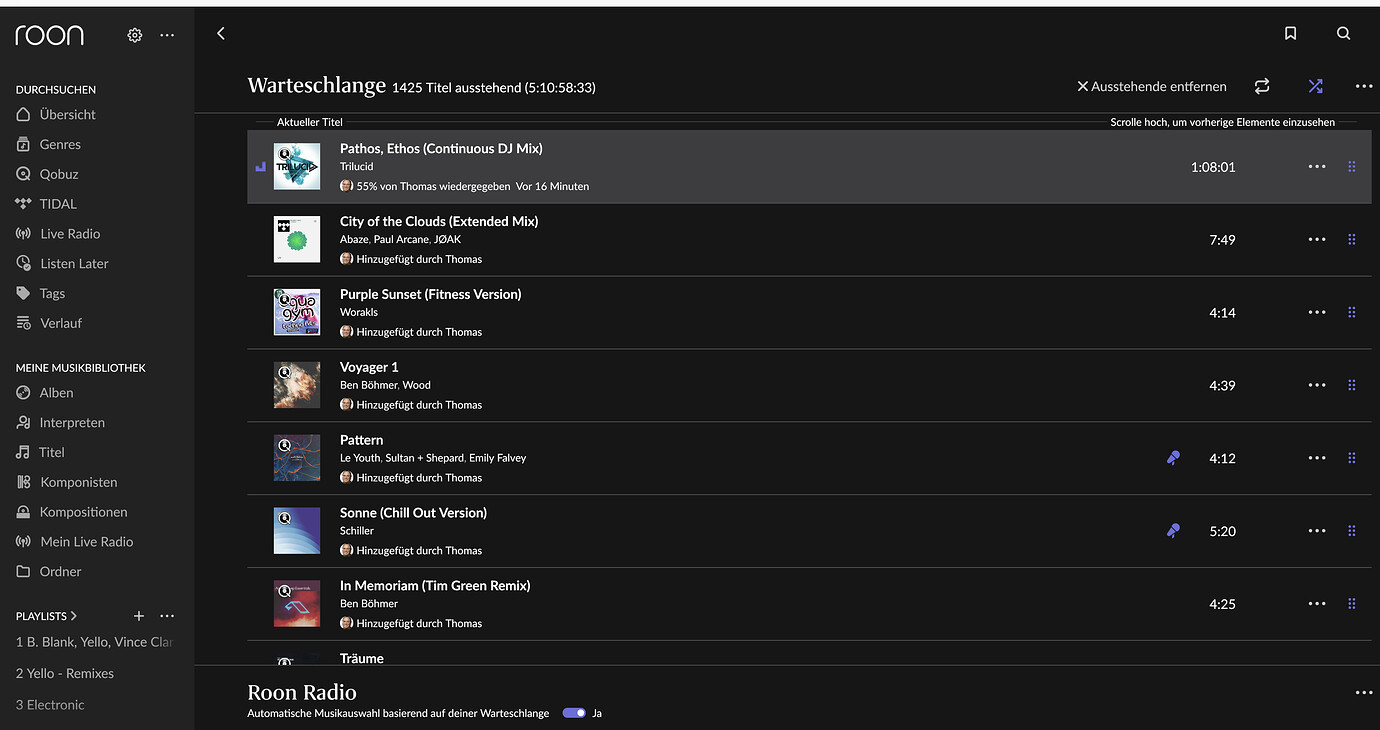Disable the Roon Radio switch
The height and width of the screenshot is (730, 1380).
[x=574, y=713]
